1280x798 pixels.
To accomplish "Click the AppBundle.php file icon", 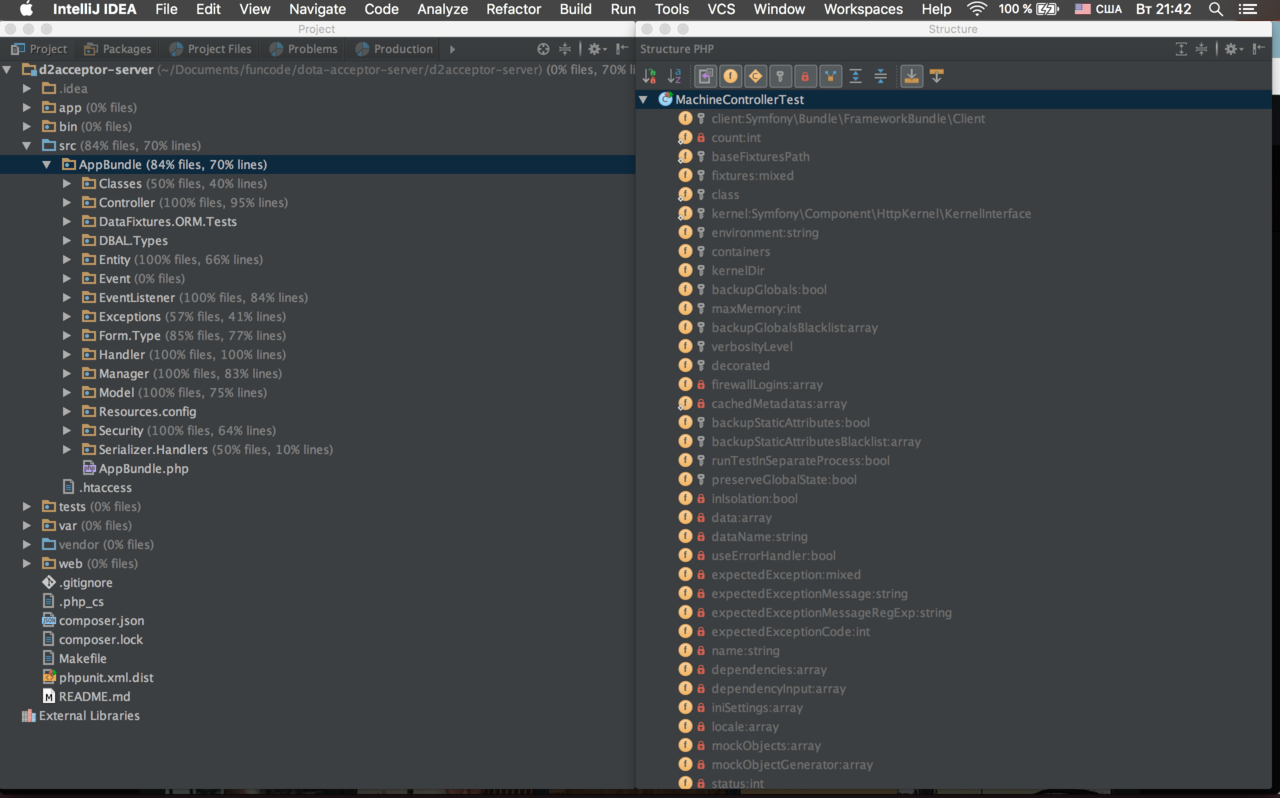I will tap(89, 469).
